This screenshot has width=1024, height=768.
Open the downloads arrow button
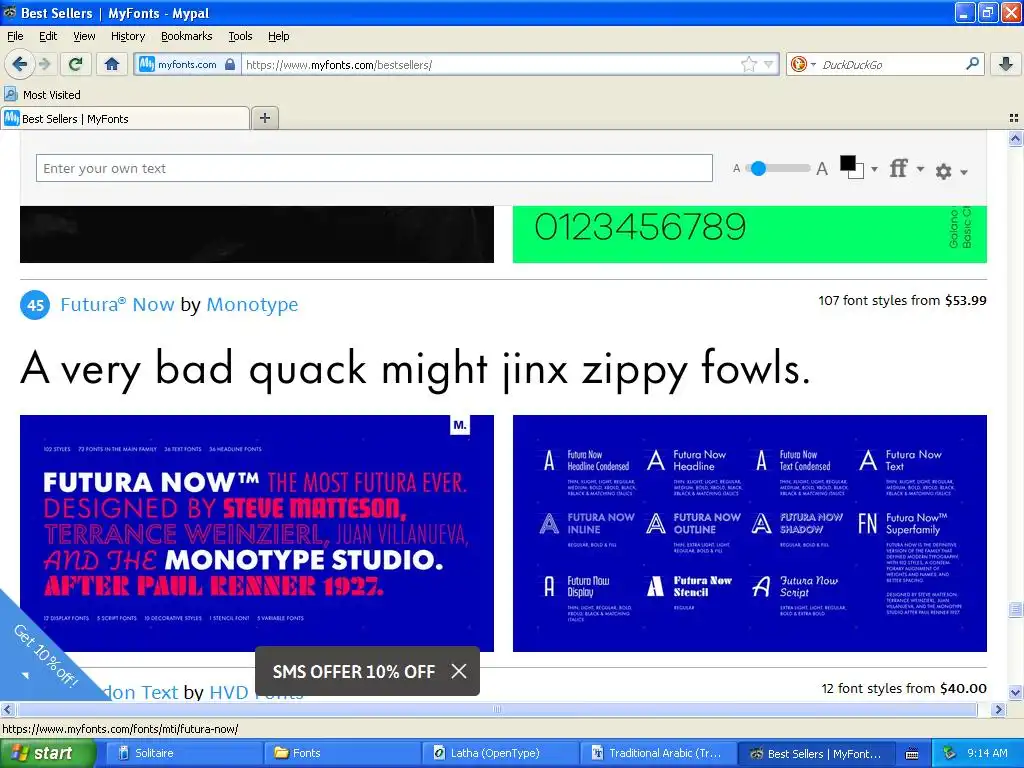[1006, 64]
